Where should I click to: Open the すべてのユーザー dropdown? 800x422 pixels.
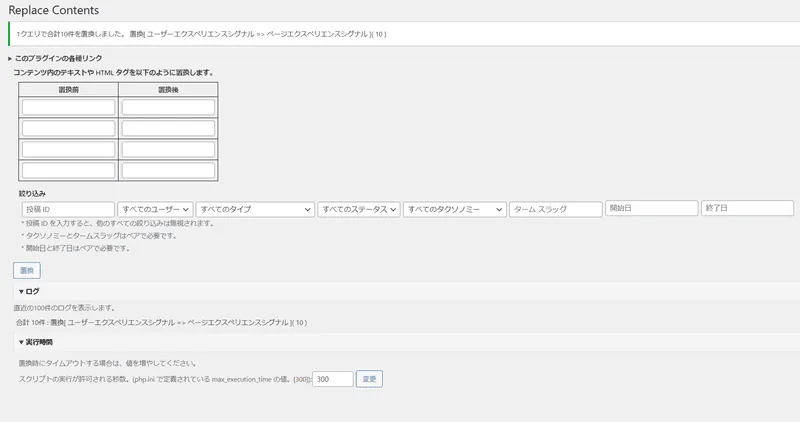[155, 209]
